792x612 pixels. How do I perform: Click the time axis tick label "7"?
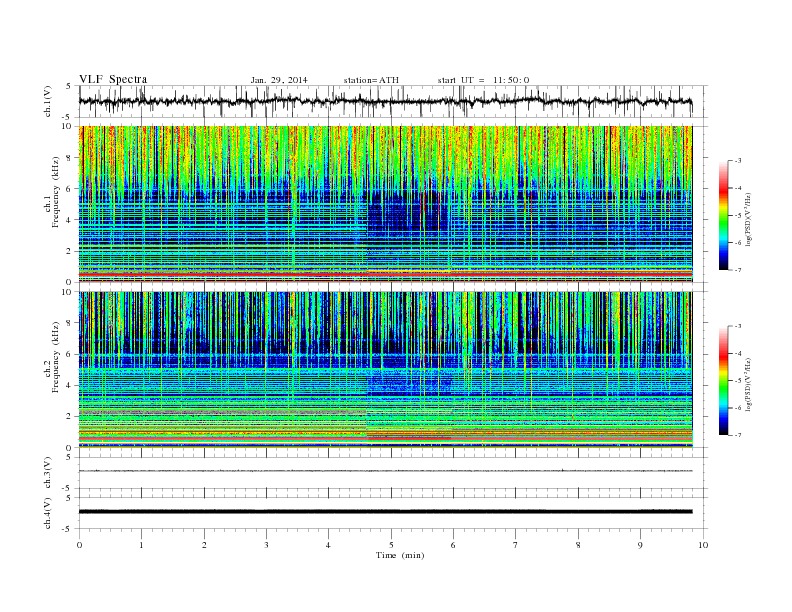tap(516, 545)
